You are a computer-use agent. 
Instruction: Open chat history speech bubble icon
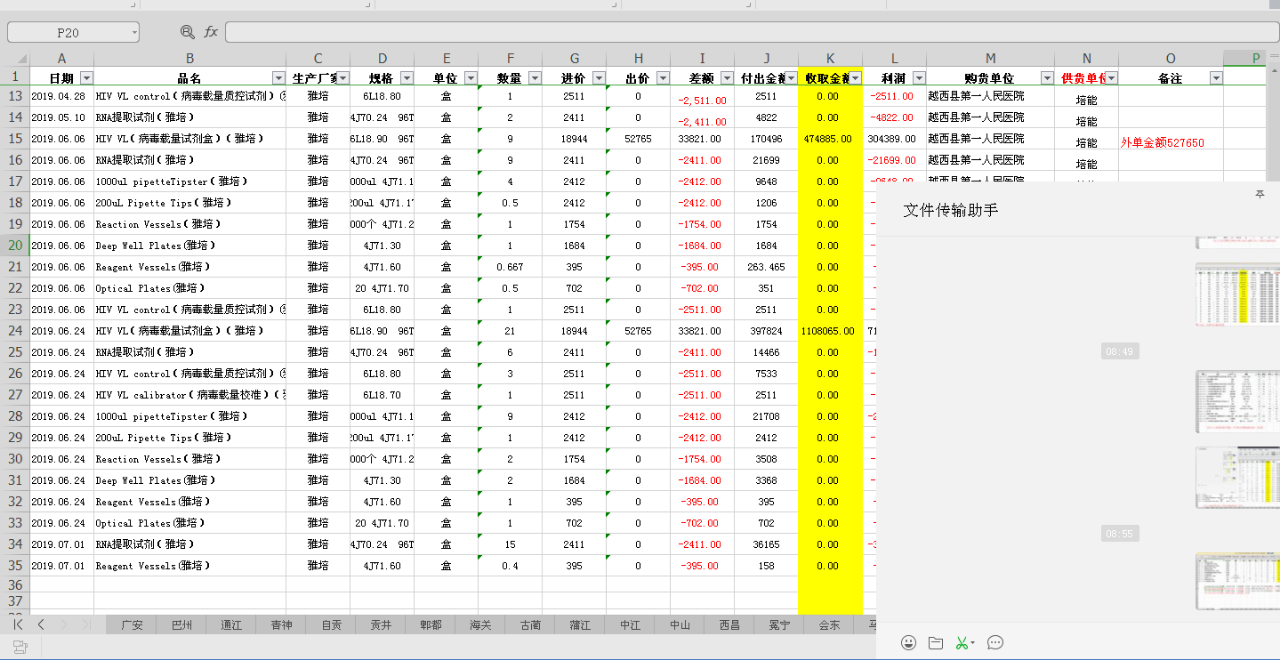point(995,643)
